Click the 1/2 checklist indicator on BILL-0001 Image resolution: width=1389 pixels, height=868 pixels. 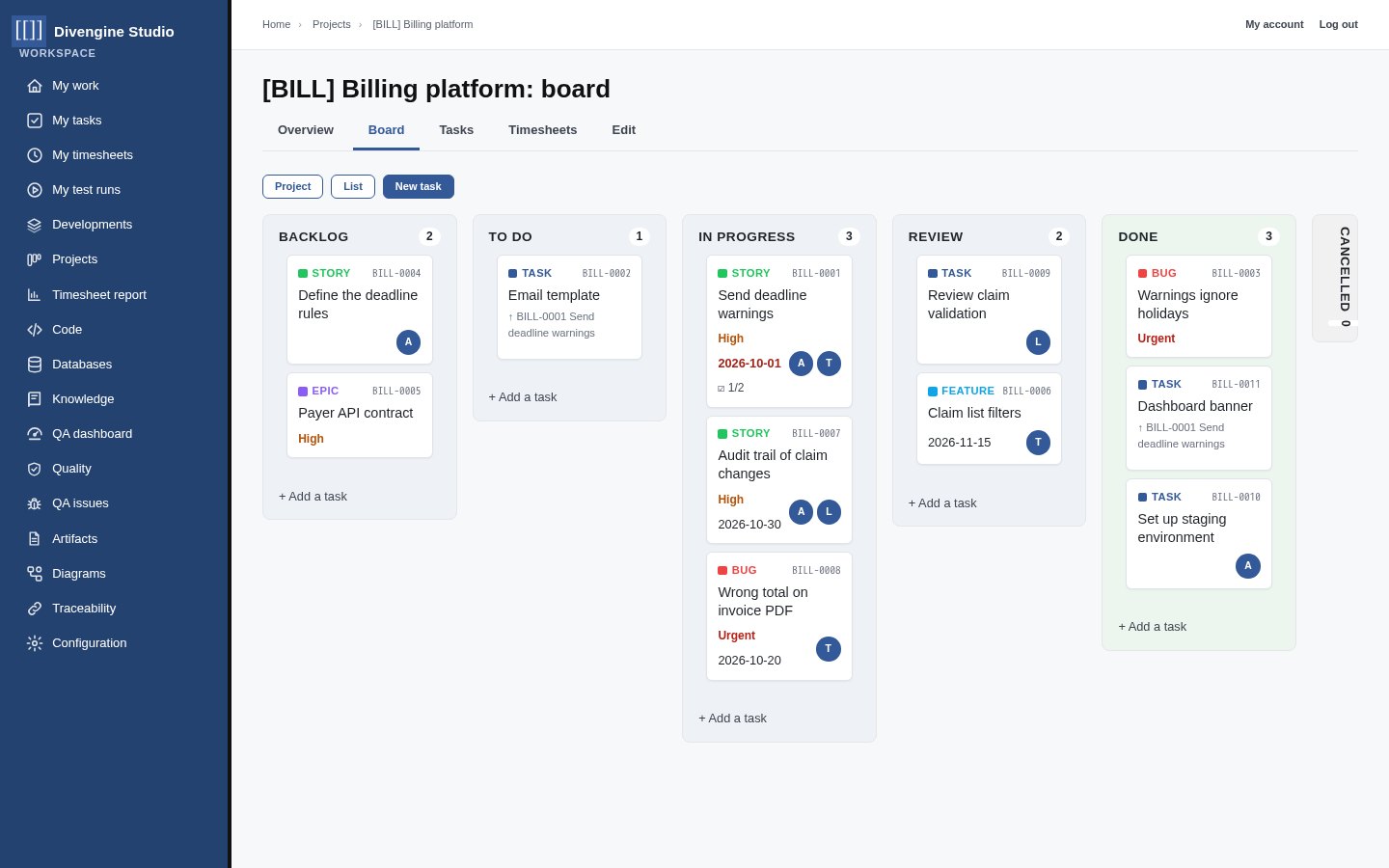[x=731, y=388]
